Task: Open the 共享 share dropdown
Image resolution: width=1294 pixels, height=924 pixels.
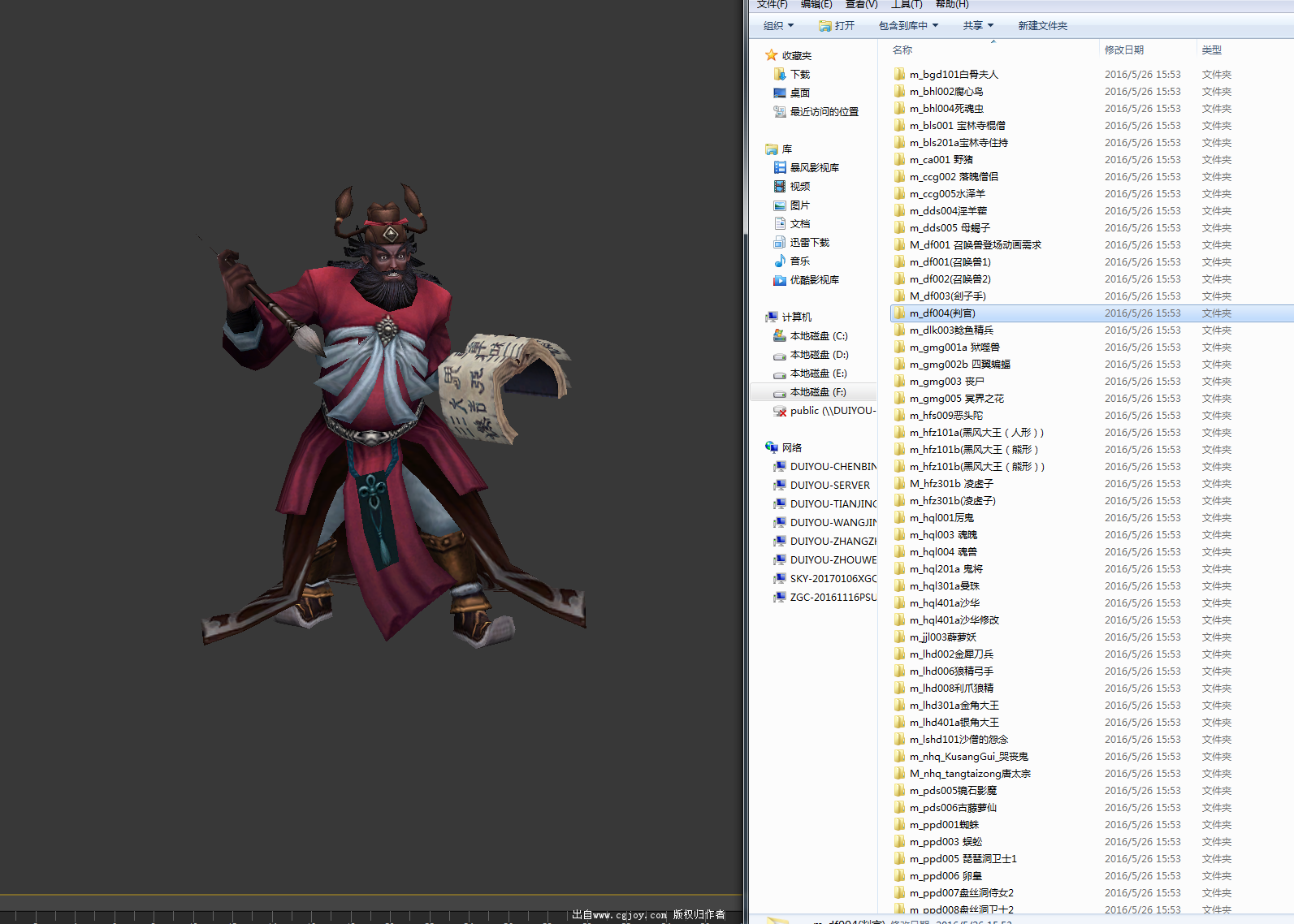Action: [978, 26]
